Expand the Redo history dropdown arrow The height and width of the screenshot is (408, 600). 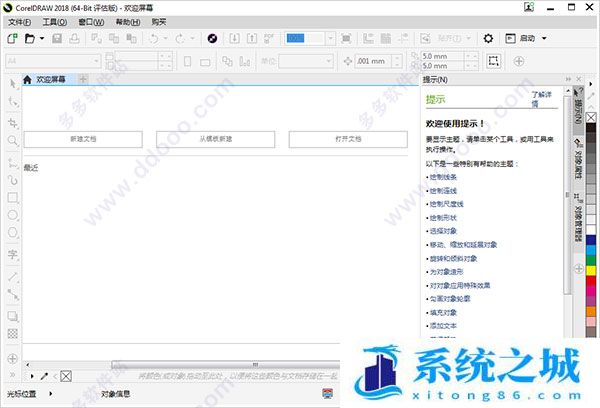tap(192, 38)
